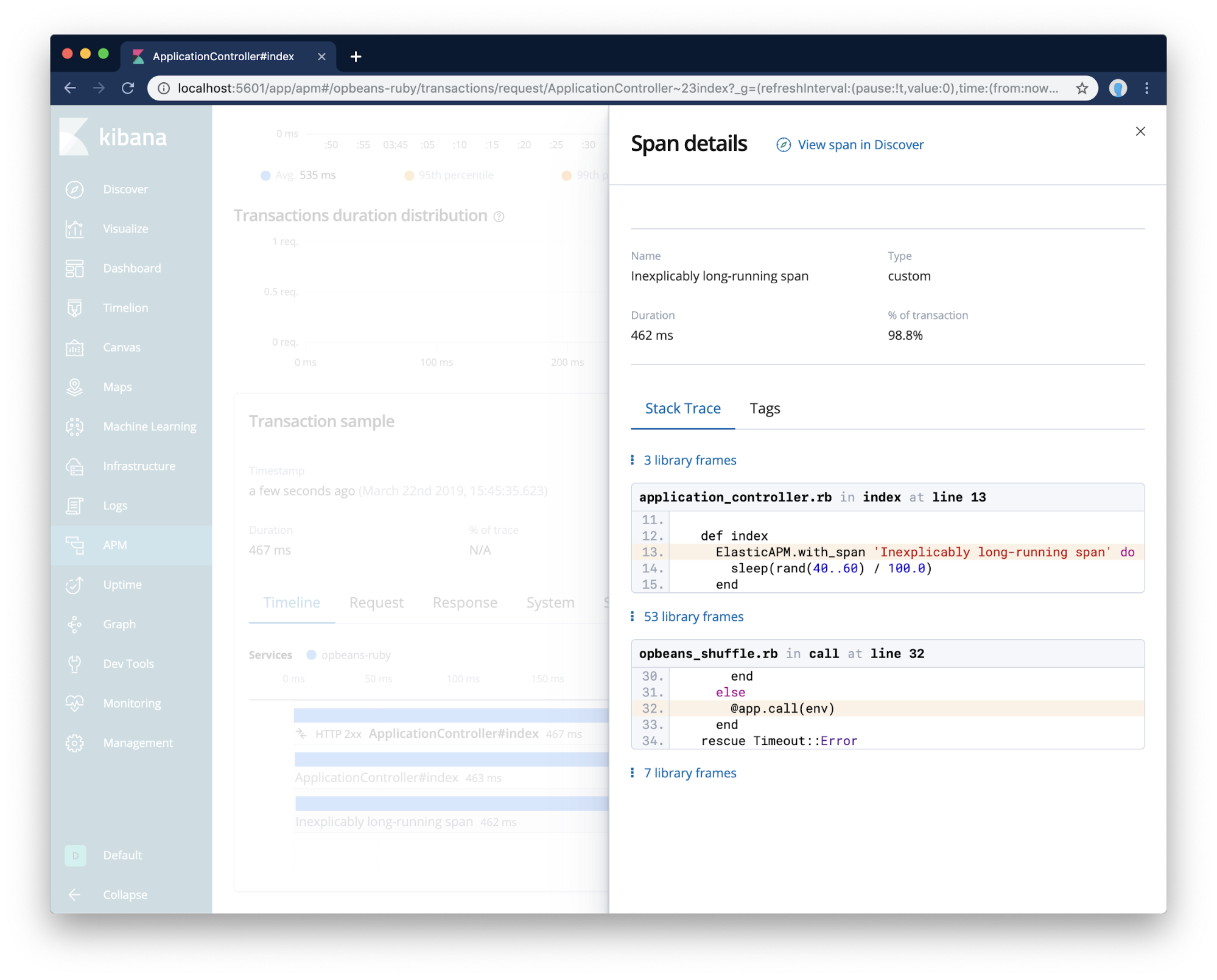Click the close button on Span details

coord(1140,131)
